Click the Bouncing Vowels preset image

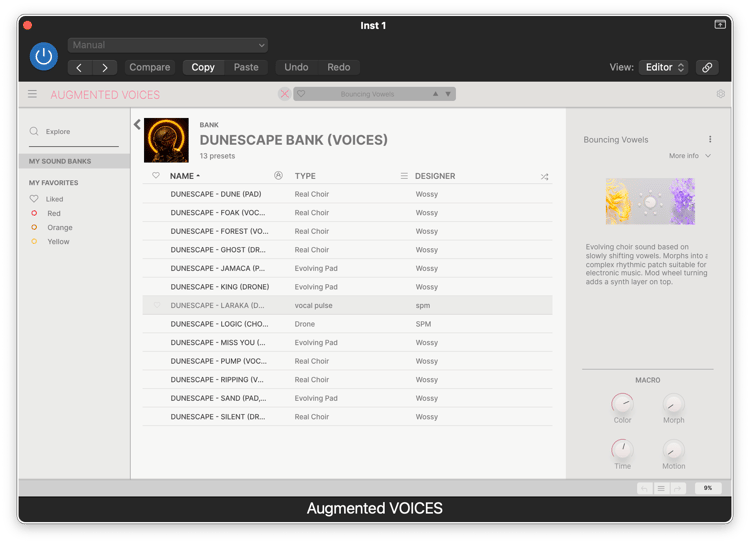[x=650, y=201]
